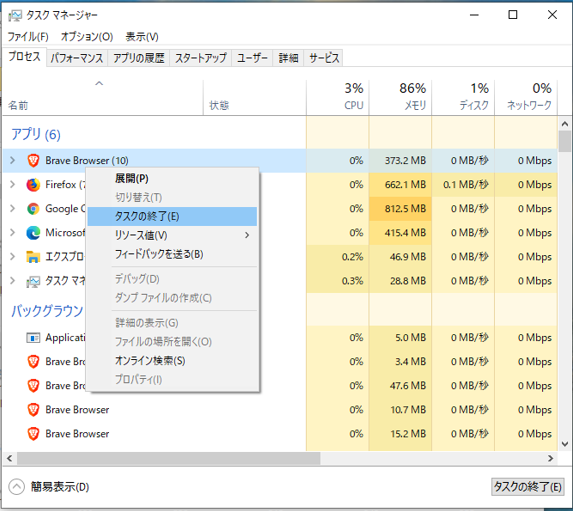Viewport: 573px width, 511px height.
Task: Click the Brave icon on the 10.7 MB row
Action: (x=33, y=410)
